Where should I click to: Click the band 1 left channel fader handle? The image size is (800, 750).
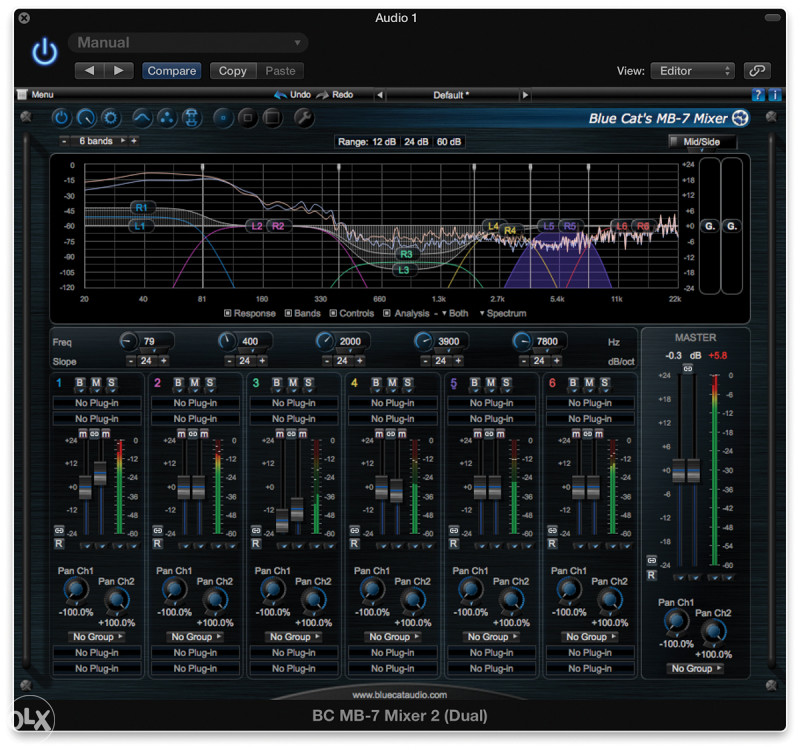coord(85,487)
